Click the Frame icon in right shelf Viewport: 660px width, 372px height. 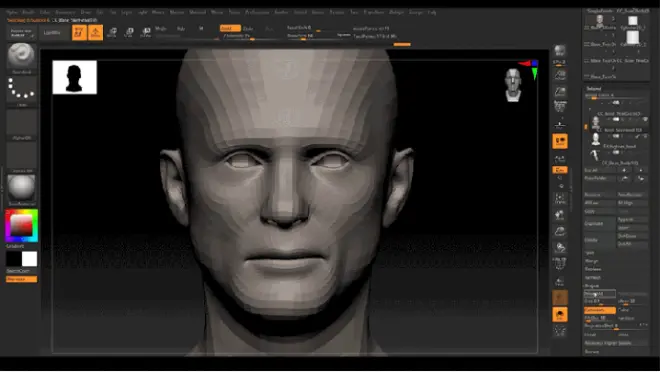click(560, 199)
